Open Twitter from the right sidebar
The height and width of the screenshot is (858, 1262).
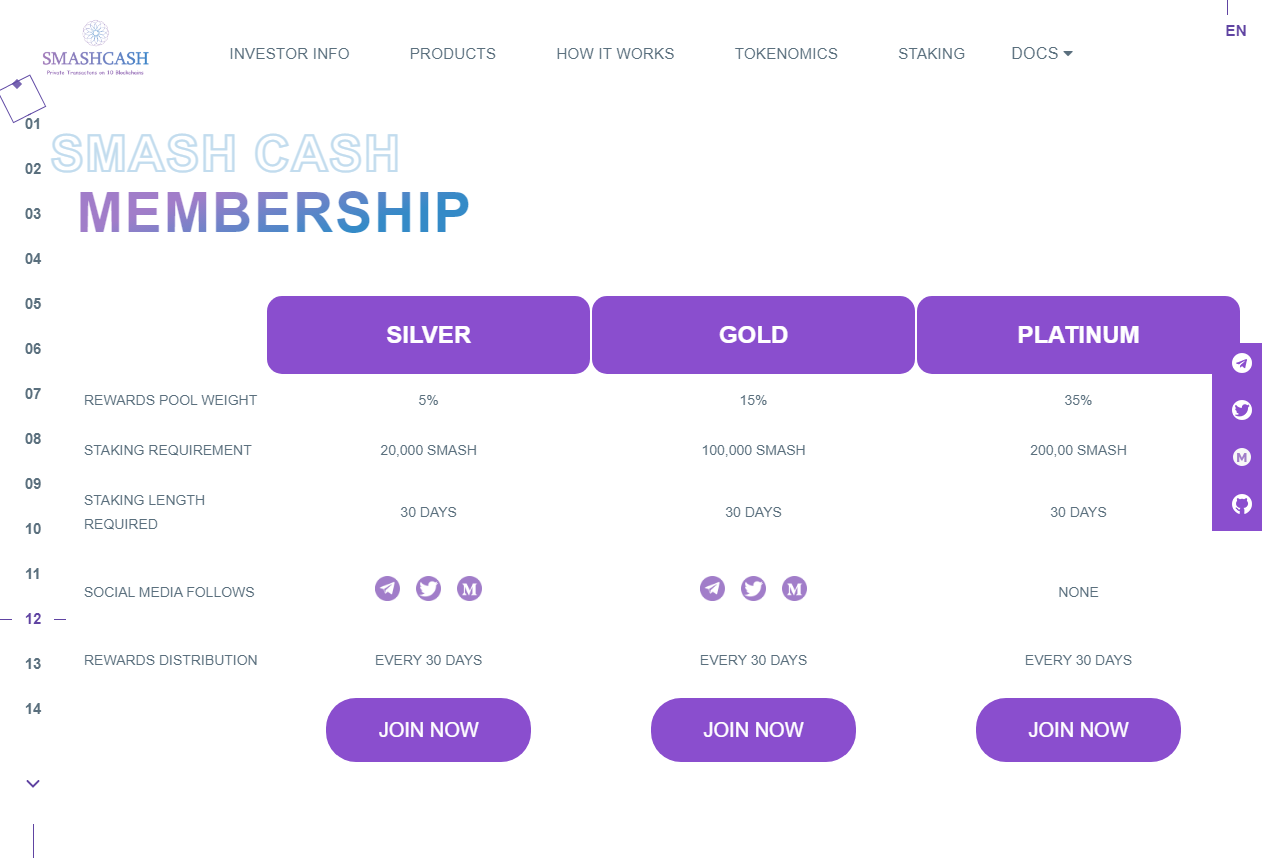[1242, 410]
